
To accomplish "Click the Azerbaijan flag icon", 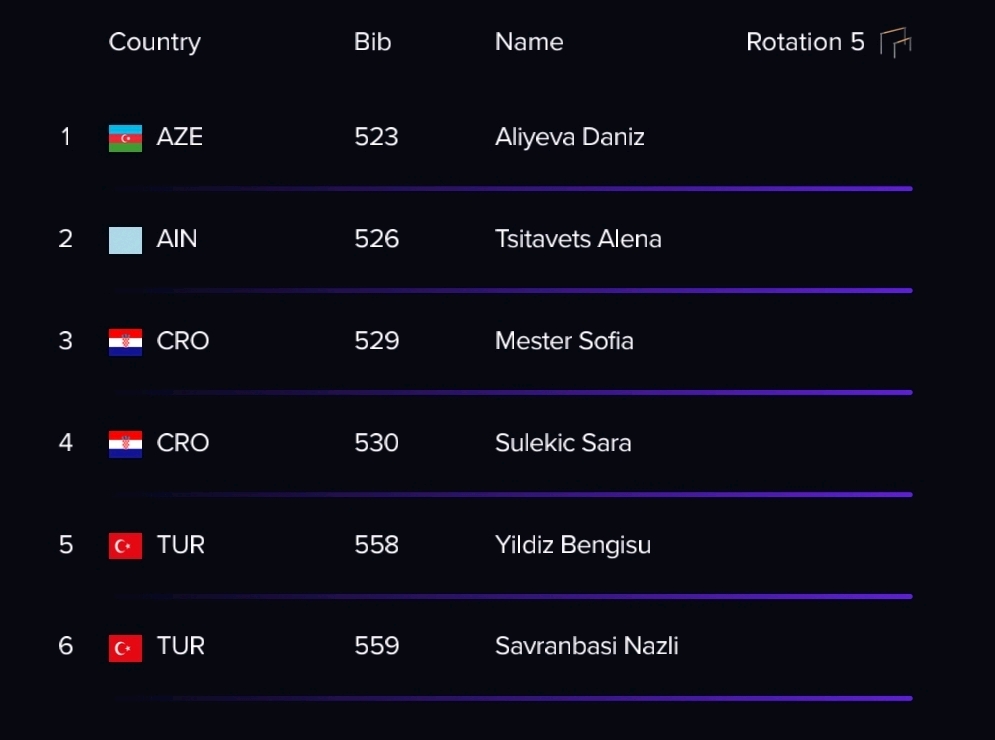I will [x=125, y=138].
